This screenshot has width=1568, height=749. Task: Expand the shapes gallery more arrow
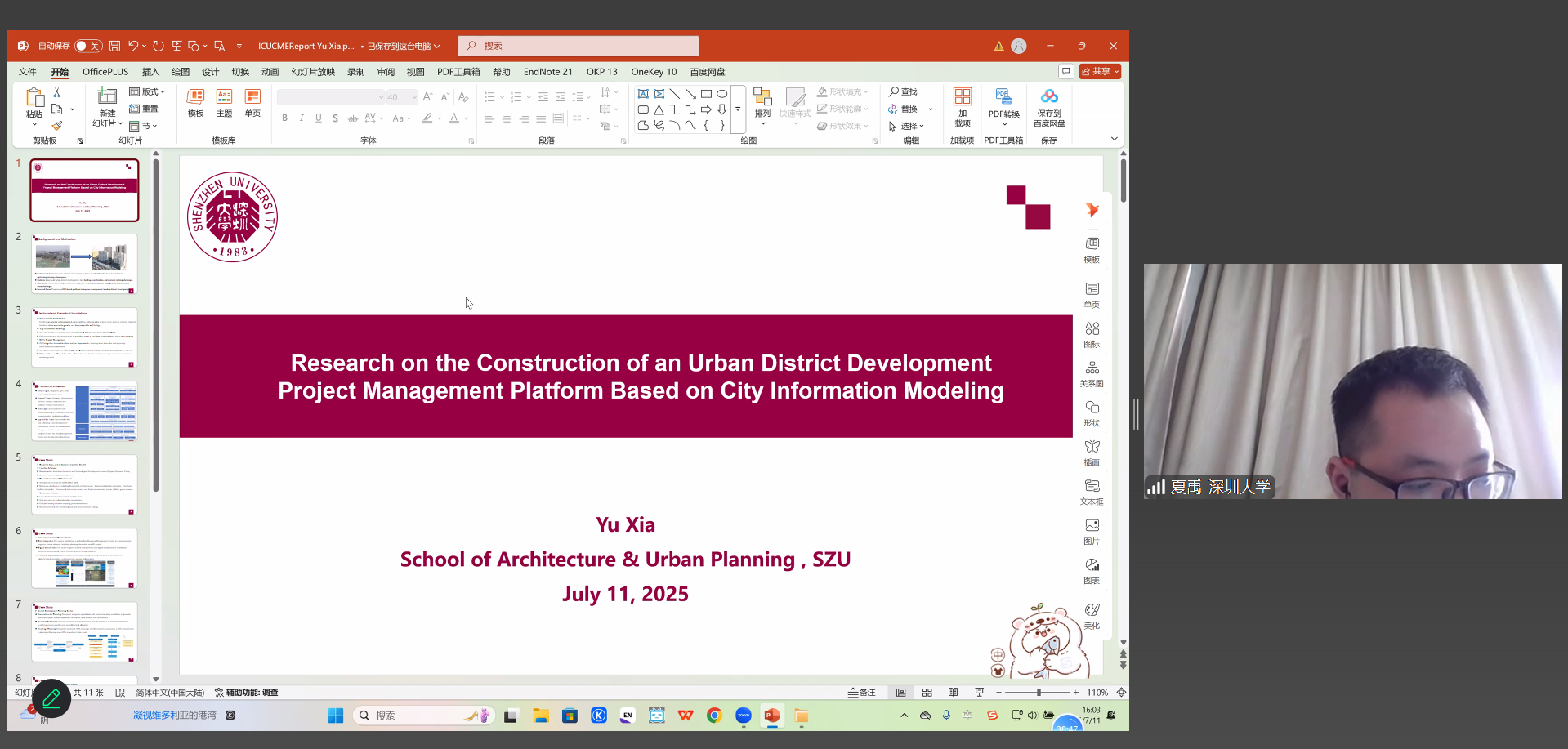738,109
